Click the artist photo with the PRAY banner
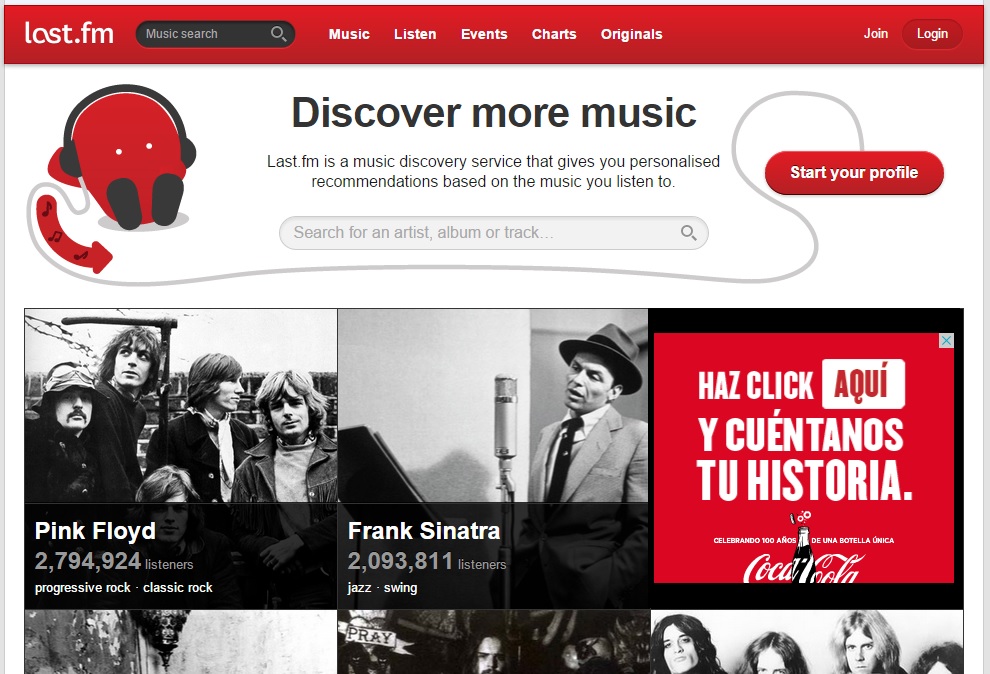Screen dimensions: 990x674 coord(494,642)
